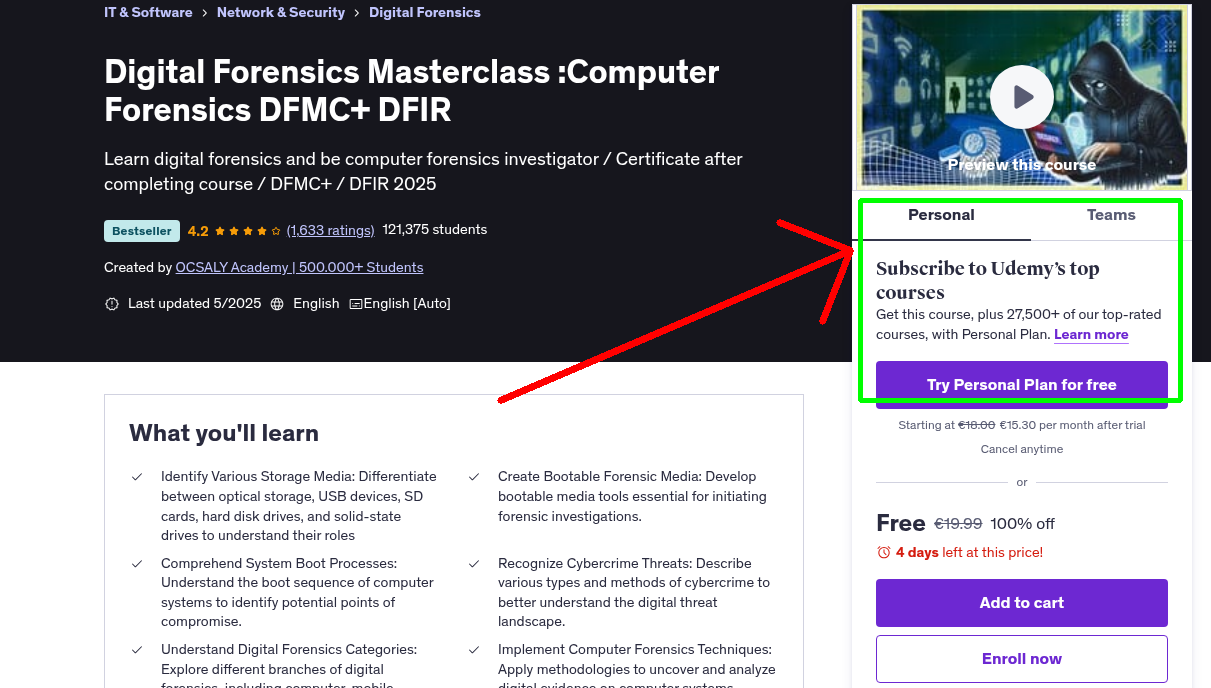Click the checkmark beside Implement Computer Forensics Techniques

[474, 650]
